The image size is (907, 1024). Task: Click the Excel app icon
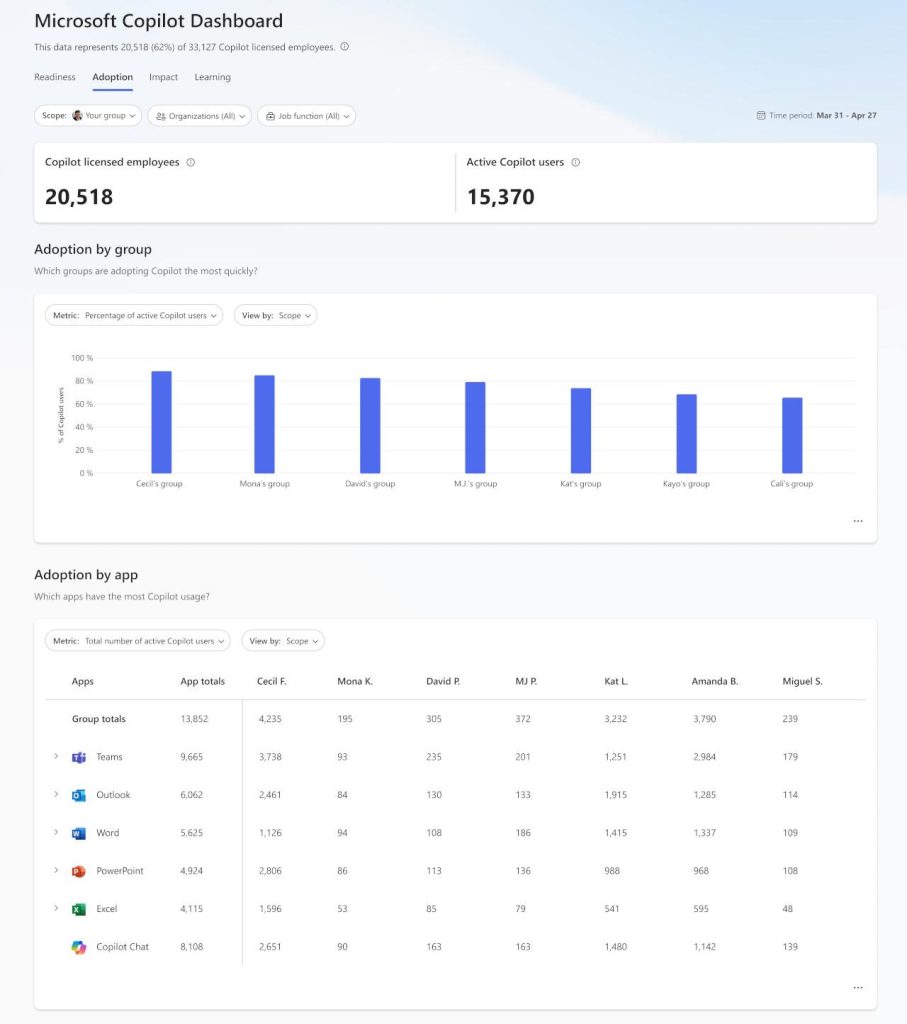(x=79, y=908)
